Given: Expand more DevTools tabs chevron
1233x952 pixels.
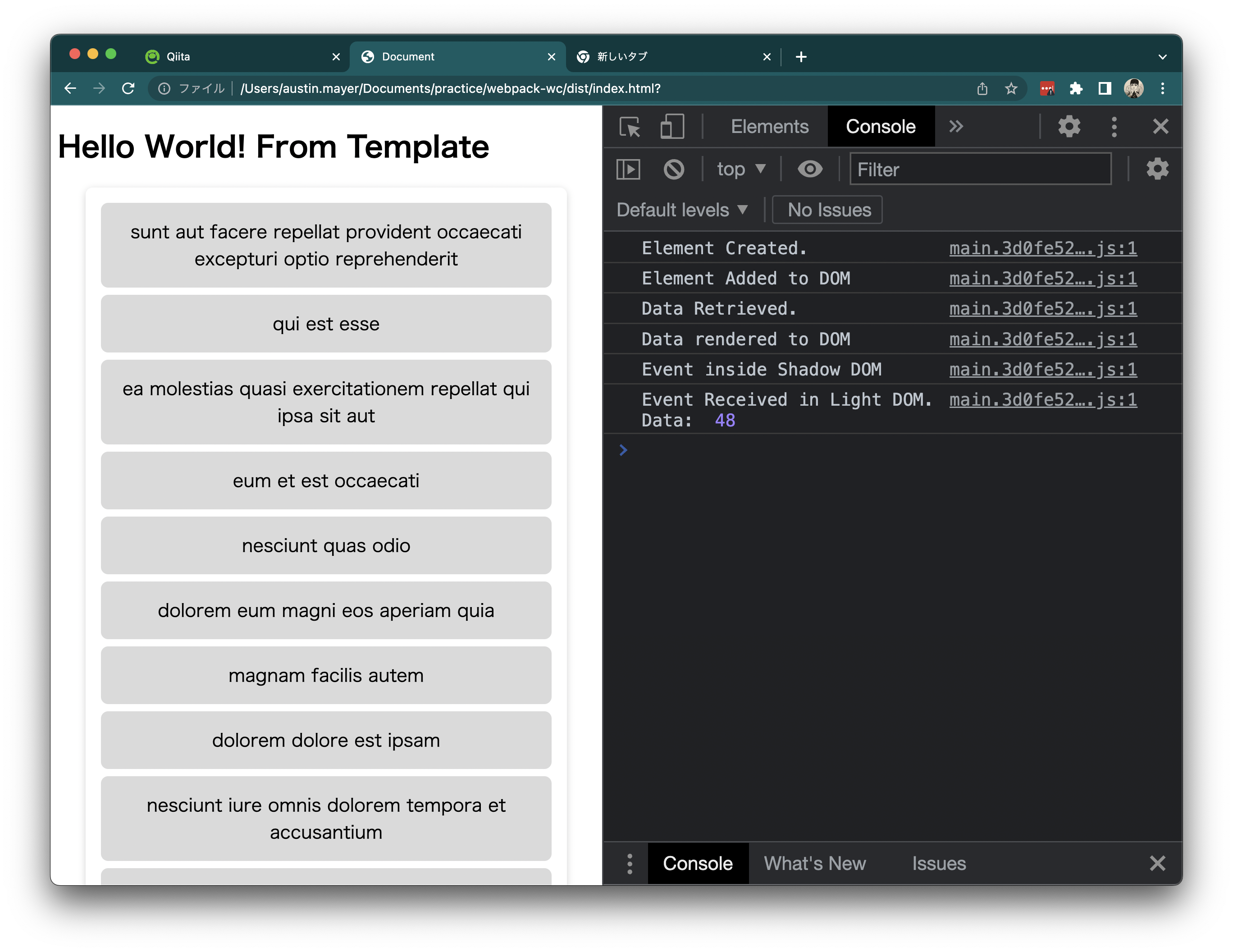Looking at the screenshot, I should (955, 127).
